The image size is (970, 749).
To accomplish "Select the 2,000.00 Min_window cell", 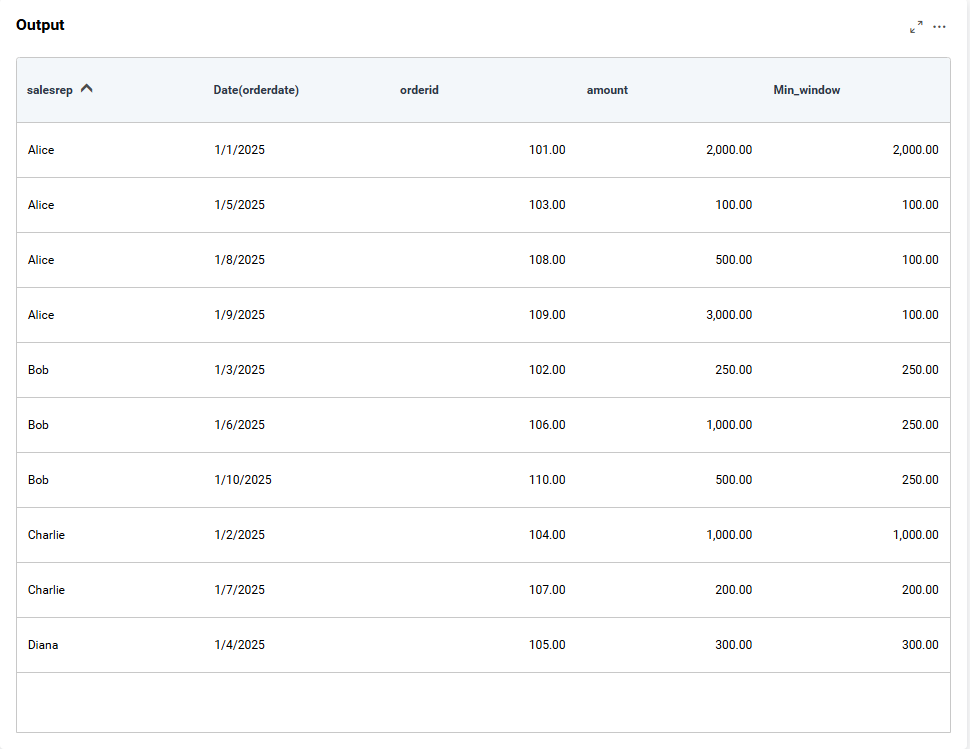I will point(915,150).
